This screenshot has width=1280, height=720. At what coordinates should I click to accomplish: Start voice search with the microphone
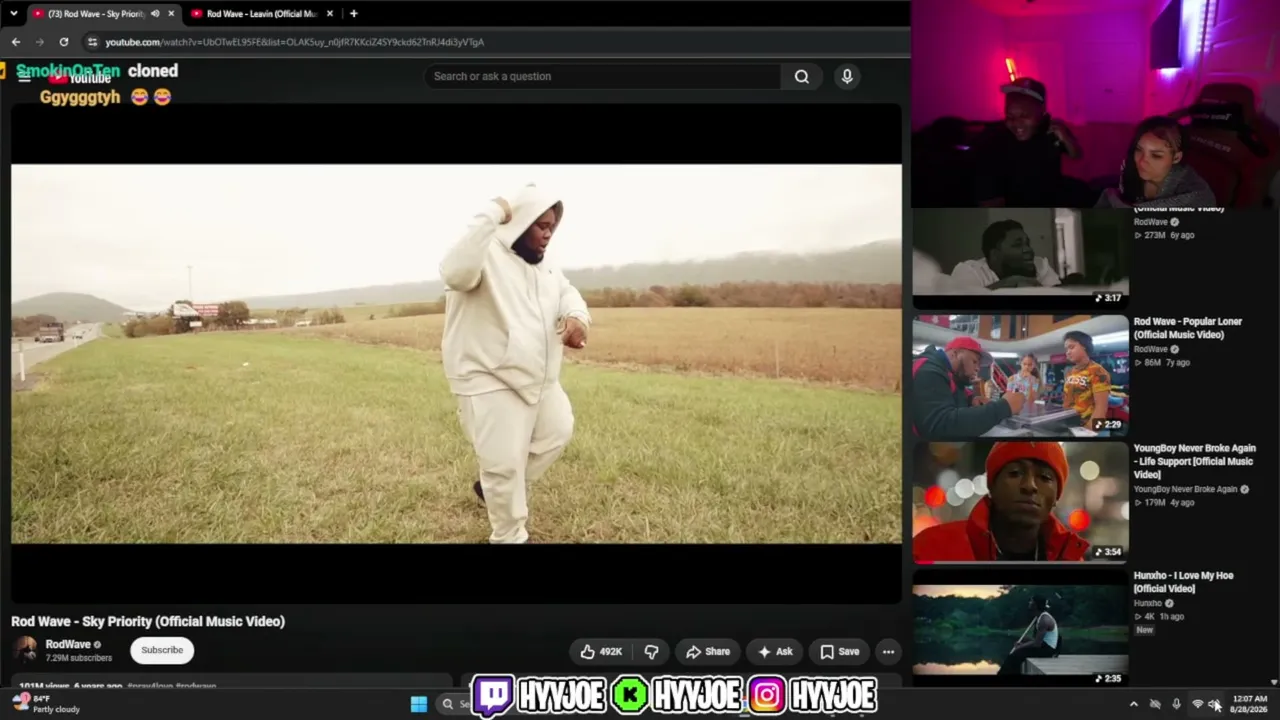(847, 76)
